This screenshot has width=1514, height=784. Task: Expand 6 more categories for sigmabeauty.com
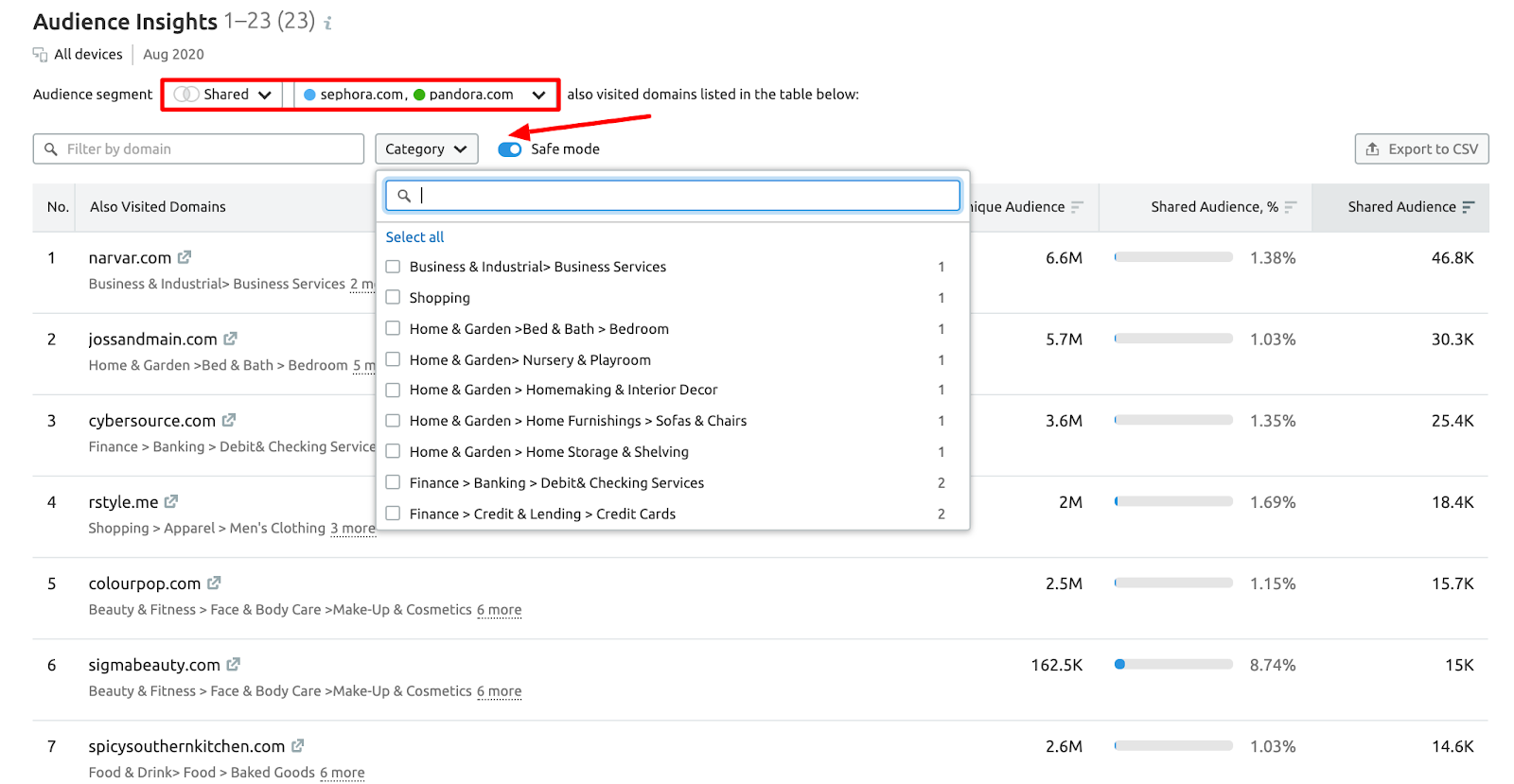point(500,691)
